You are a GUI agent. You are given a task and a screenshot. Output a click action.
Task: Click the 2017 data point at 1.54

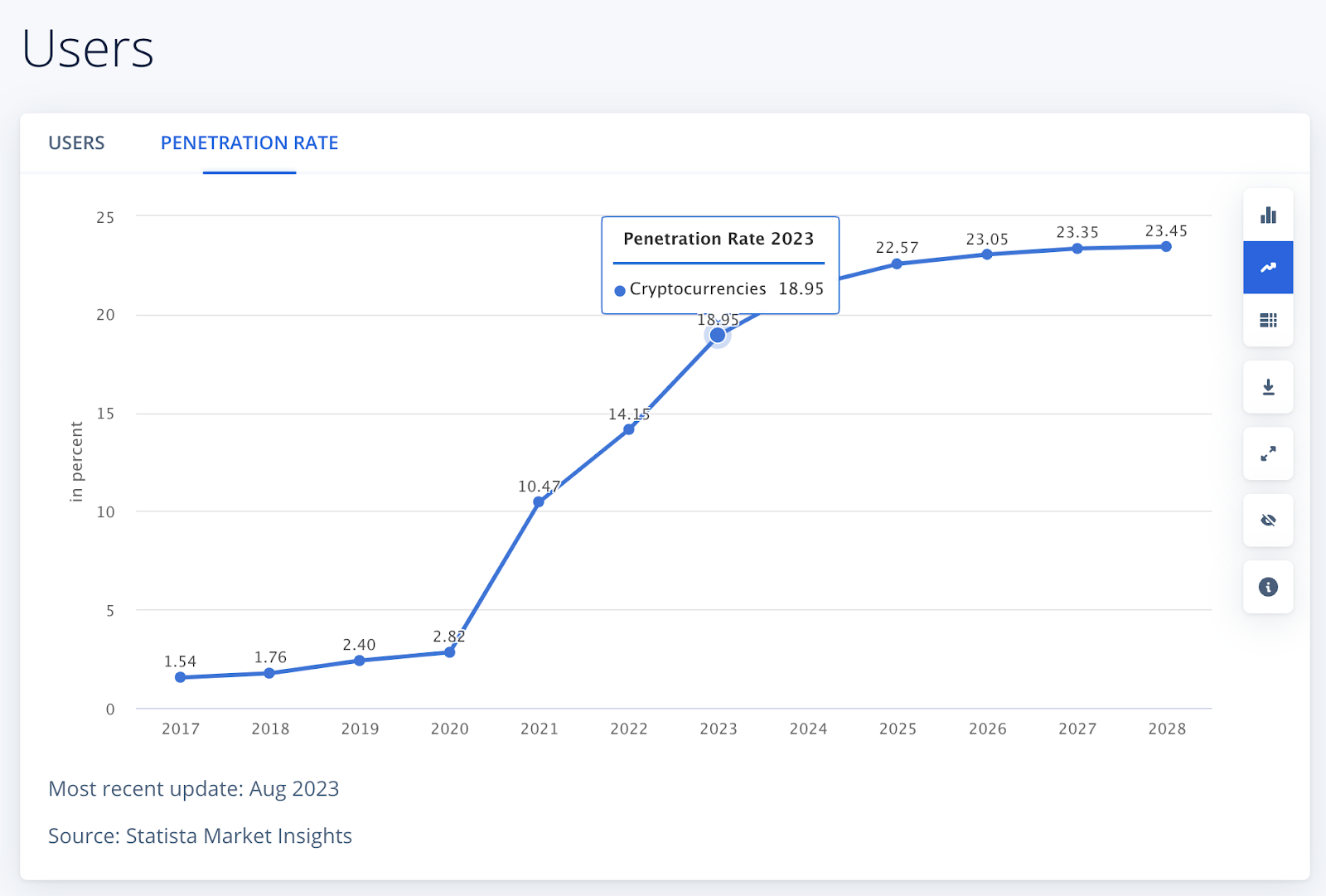pos(181,677)
